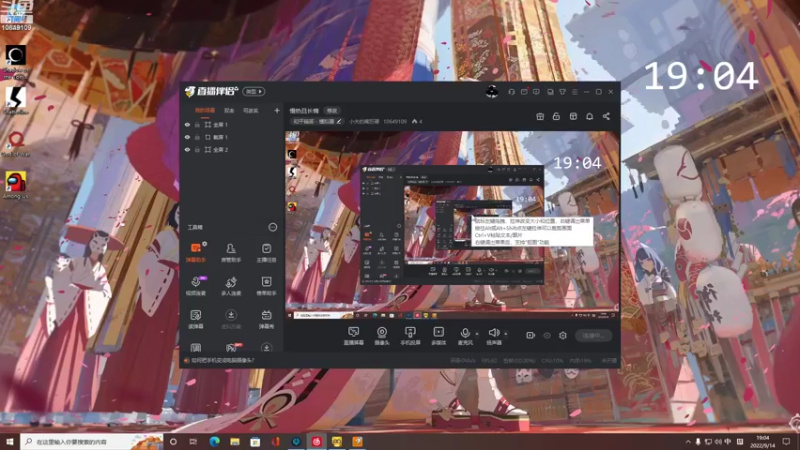The image size is (800, 450).
Task: Click the grayed download tool beside 读弹幕
Action: [x=231, y=319]
